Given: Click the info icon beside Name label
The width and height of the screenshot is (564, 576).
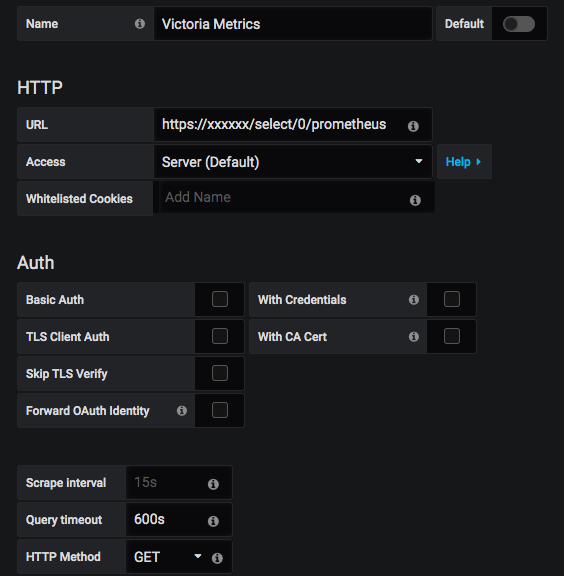Looking at the screenshot, I should coord(140,24).
